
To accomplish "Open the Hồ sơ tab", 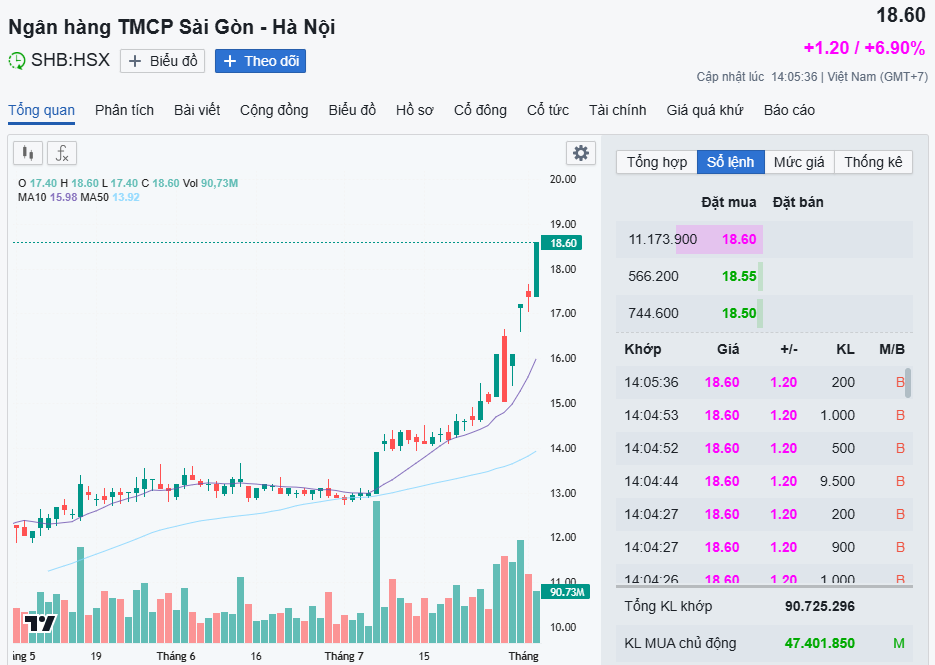I will 414,110.
